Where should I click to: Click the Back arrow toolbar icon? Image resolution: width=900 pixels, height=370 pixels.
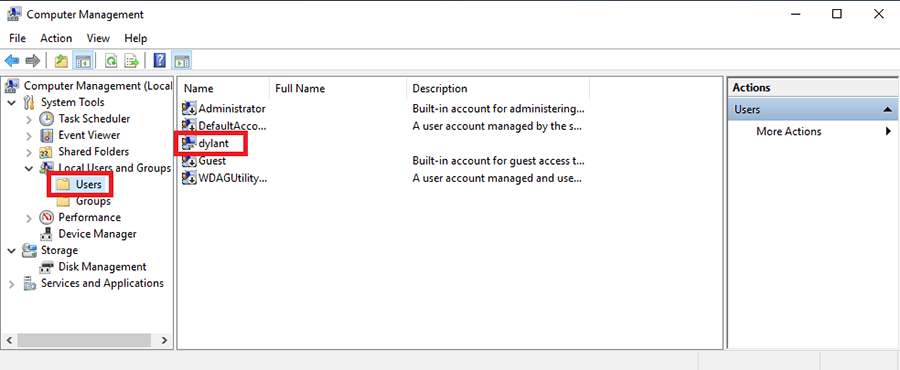(x=12, y=61)
